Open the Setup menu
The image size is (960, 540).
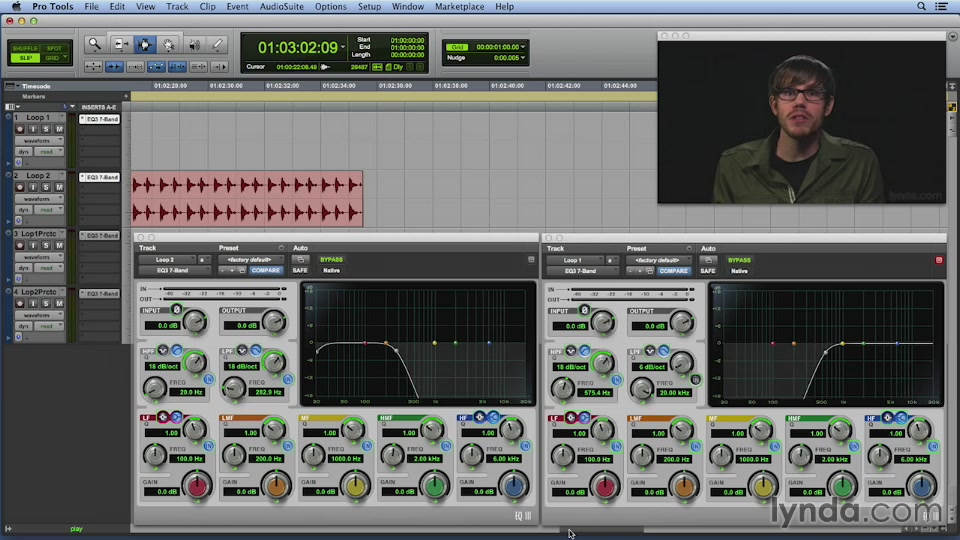pyautogui.click(x=369, y=6)
